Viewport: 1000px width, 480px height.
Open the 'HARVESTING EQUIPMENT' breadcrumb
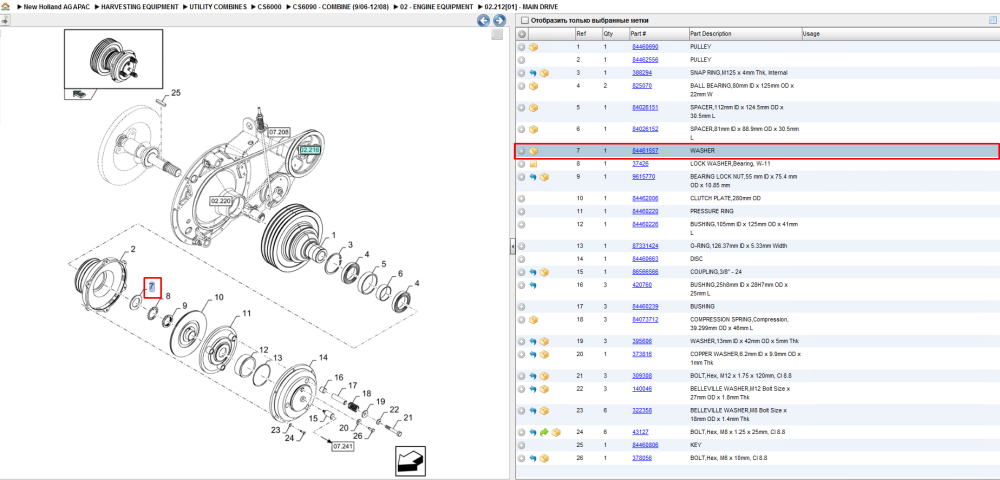pos(140,6)
